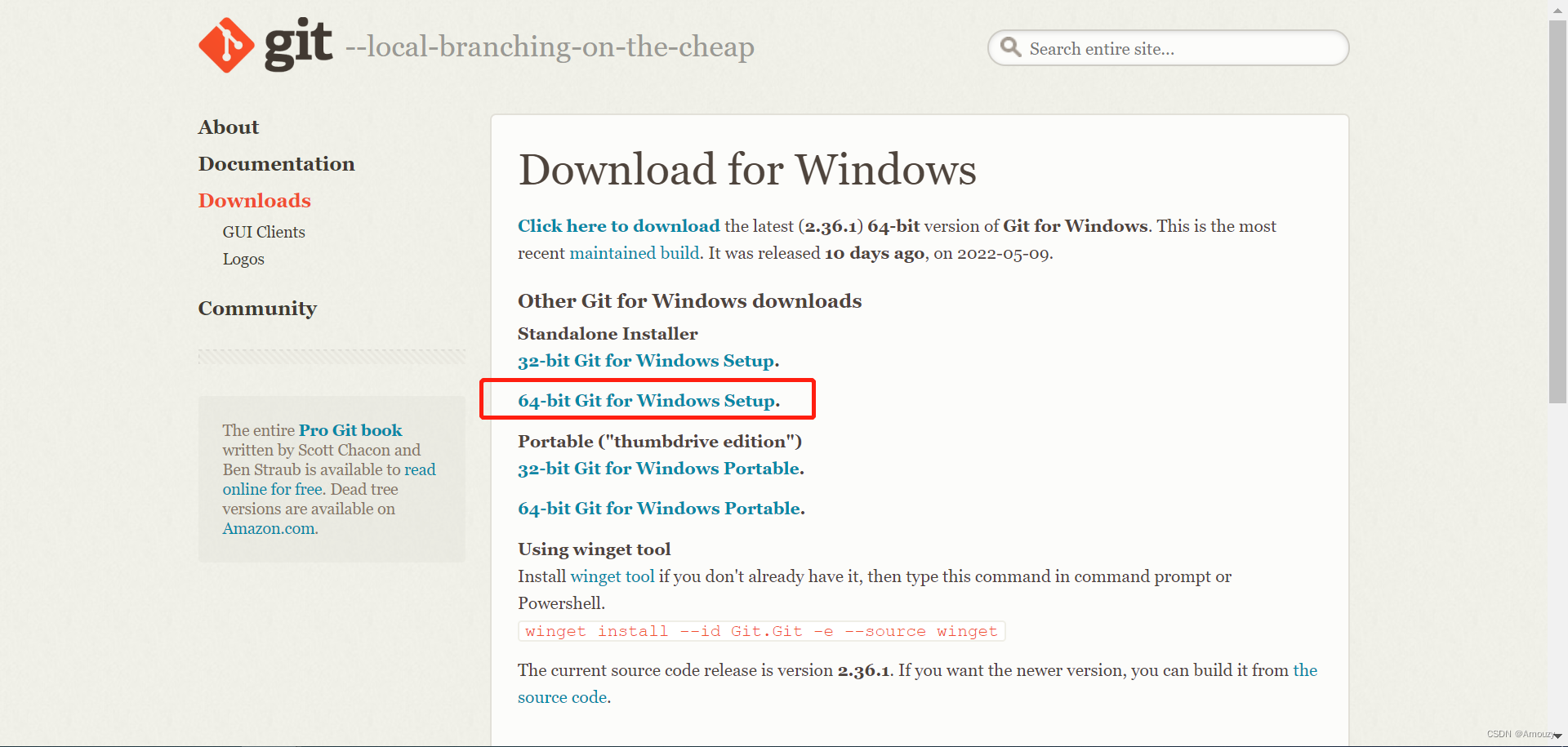Open GUI Clients page
This screenshot has height=747, width=1568.
pyautogui.click(x=264, y=232)
